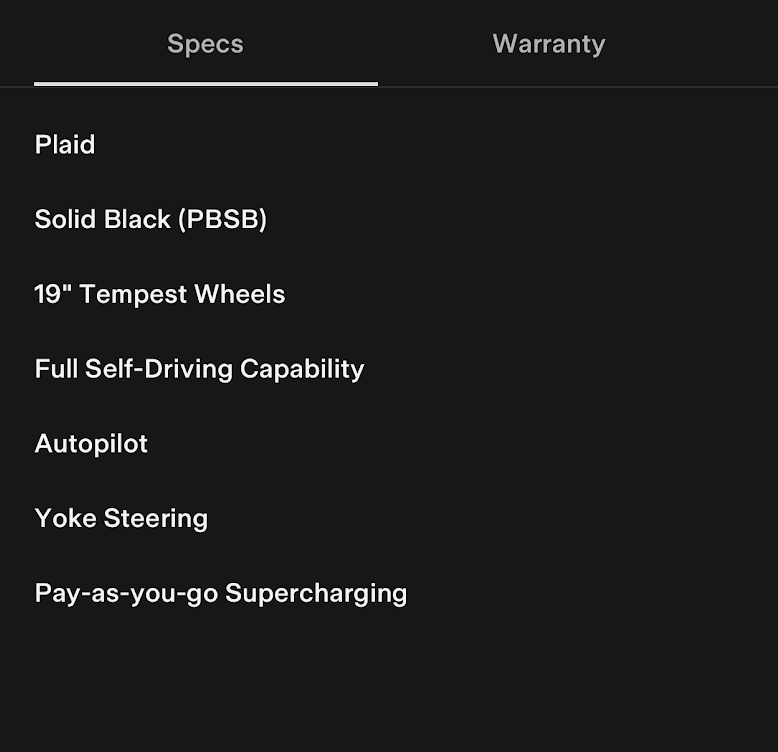This screenshot has width=778, height=752.
Task: Click the white underline beneath Specs
Action: 205,84
